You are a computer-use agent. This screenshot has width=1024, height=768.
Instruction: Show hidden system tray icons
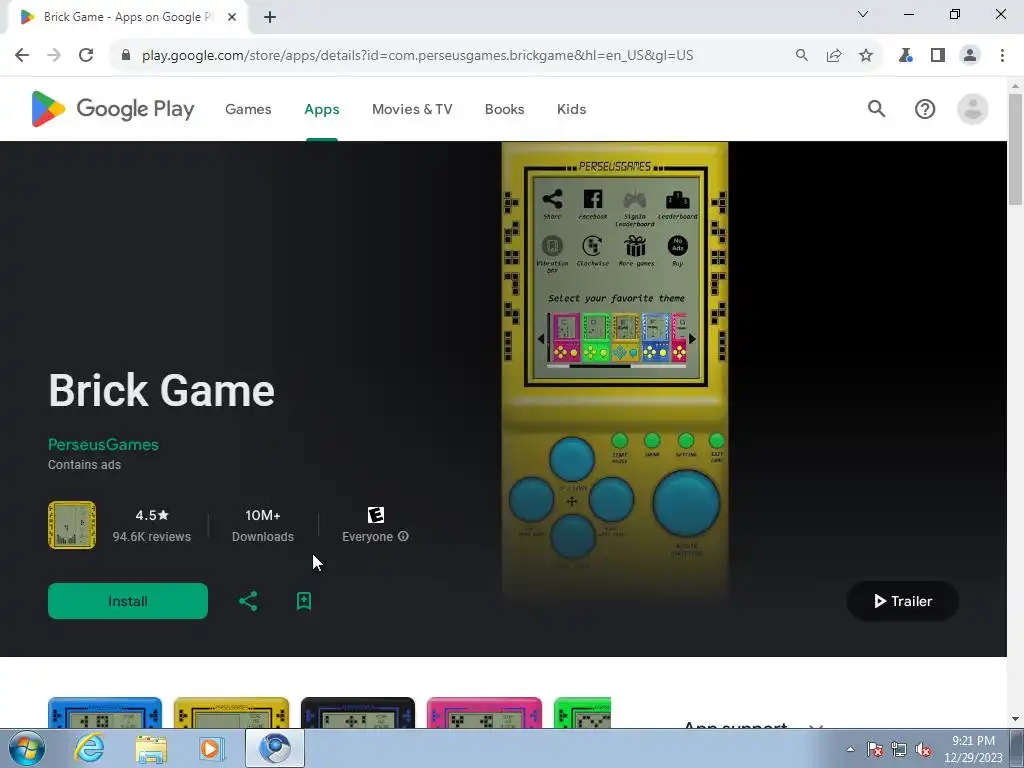[850, 749]
